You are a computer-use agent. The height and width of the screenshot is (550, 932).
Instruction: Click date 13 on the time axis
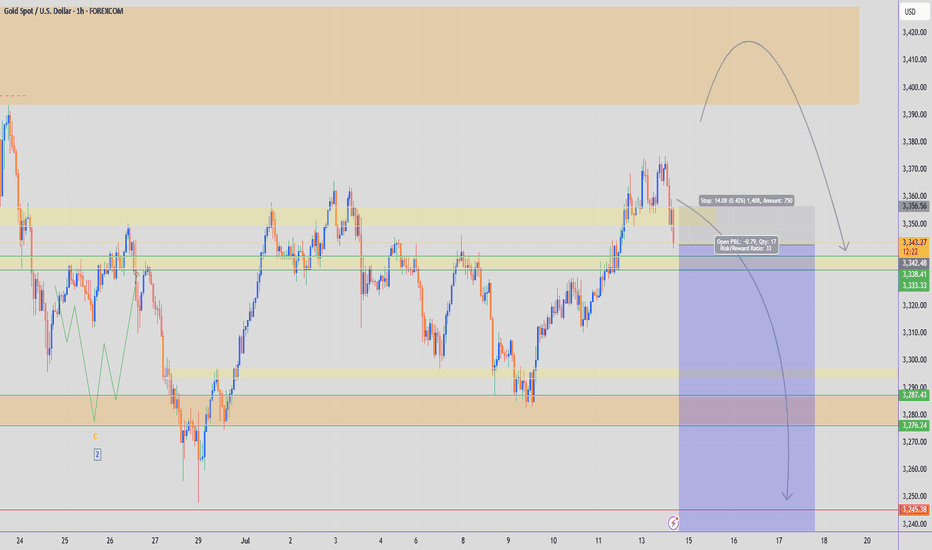(641, 540)
